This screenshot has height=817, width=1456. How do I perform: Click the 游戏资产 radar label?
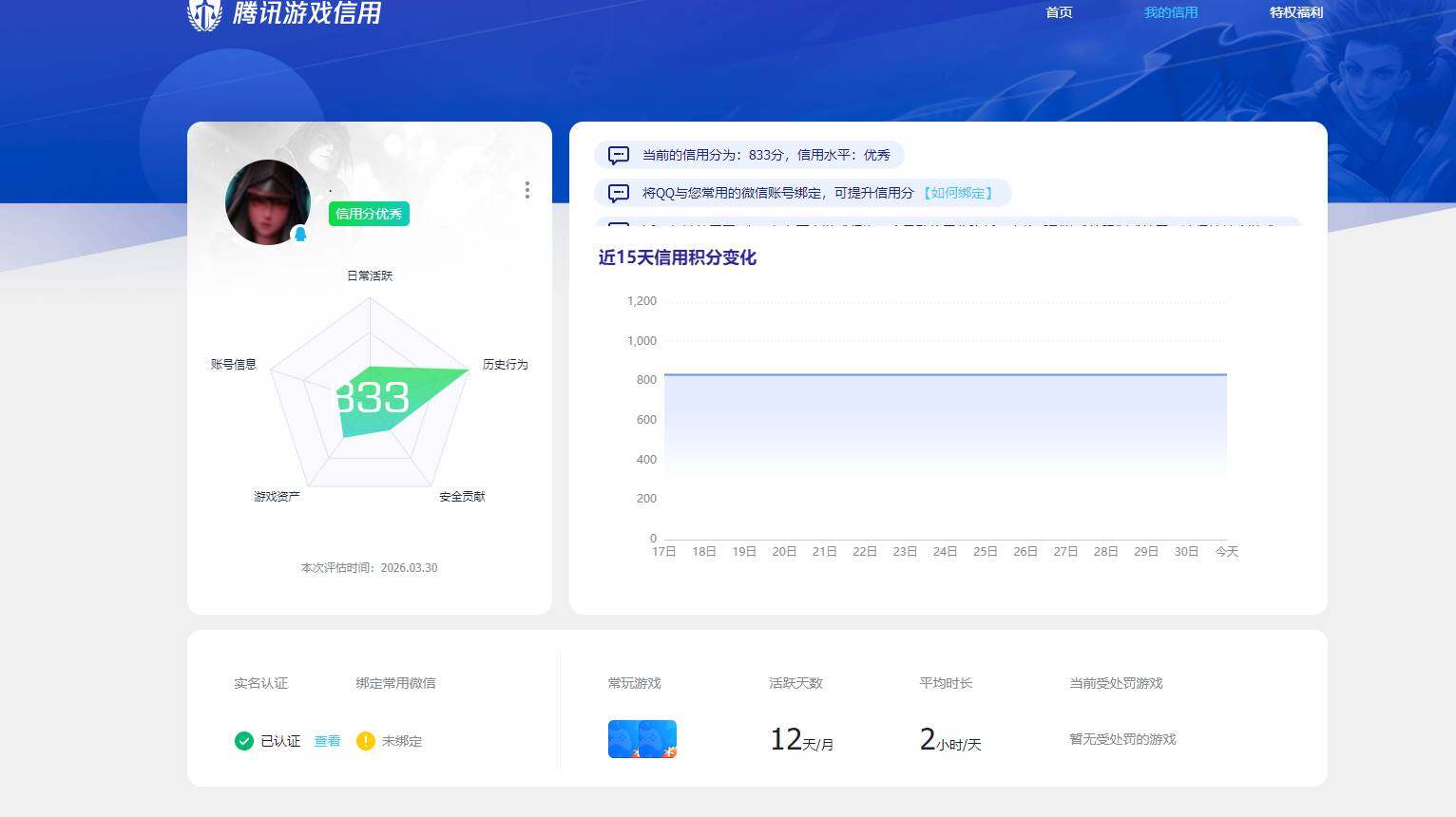(x=277, y=497)
